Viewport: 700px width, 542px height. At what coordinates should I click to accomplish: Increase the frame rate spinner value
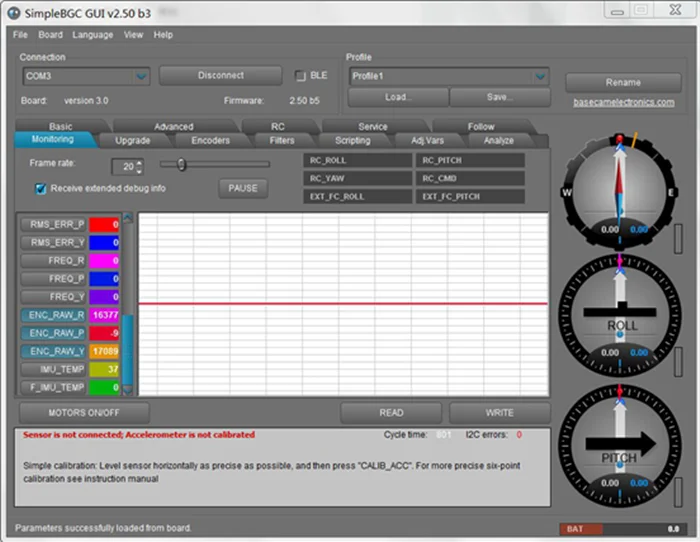tap(139, 162)
